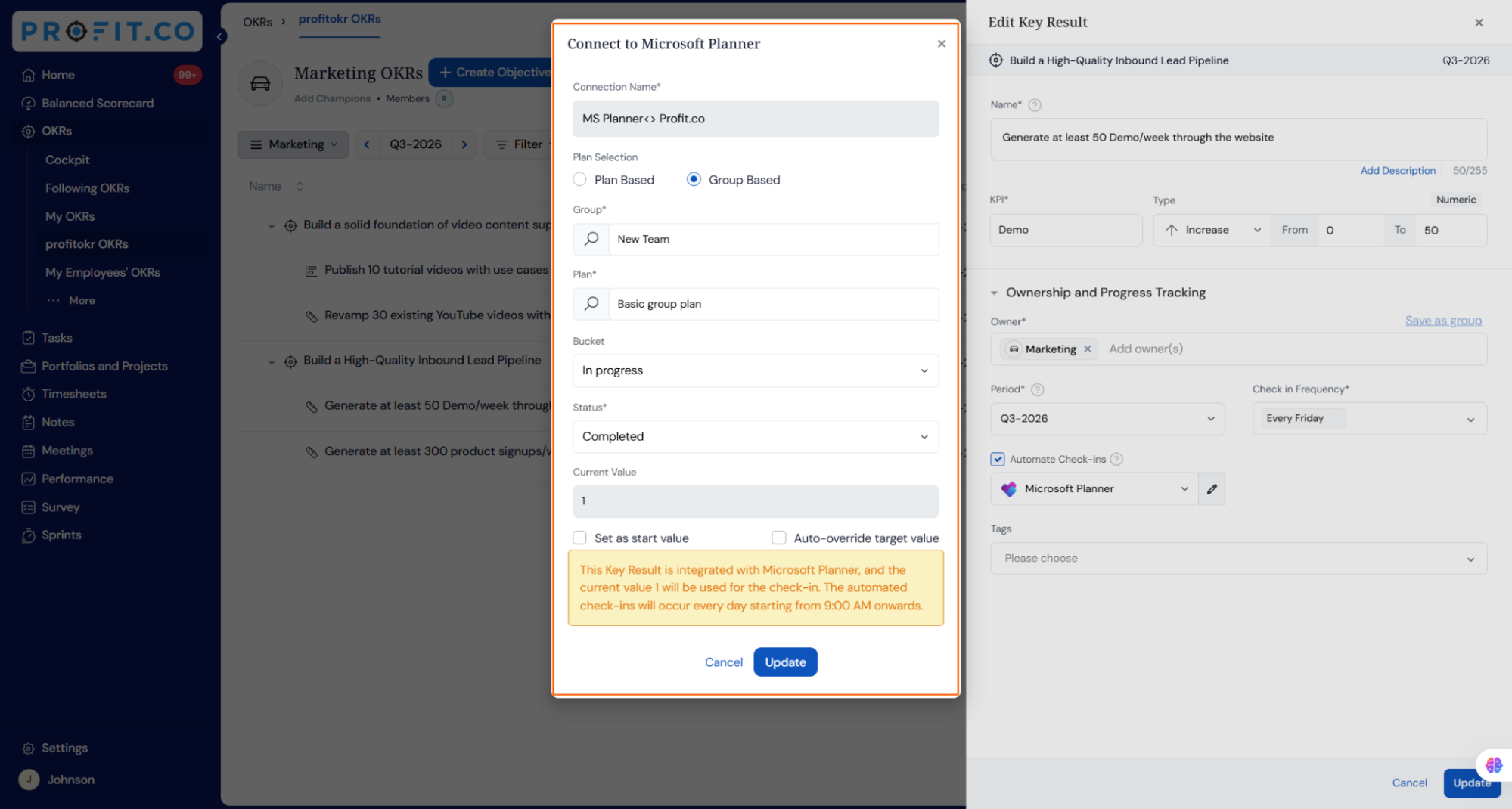
Task: Click the Profit.co logo
Action: pos(107,31)
